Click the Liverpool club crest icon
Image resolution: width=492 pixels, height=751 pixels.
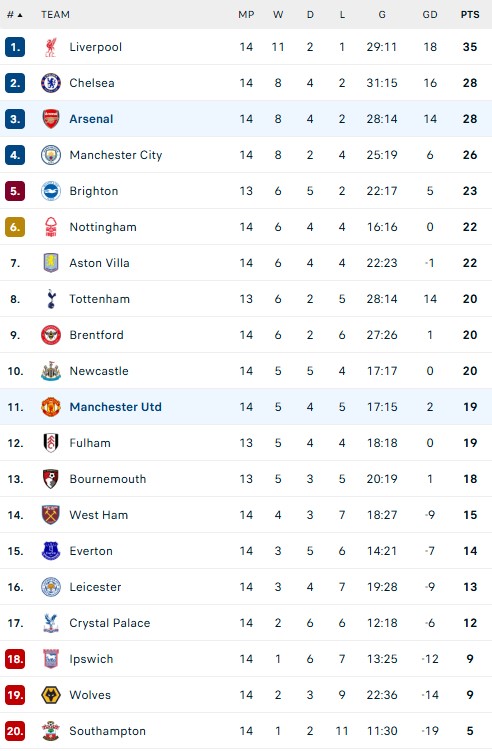point(50,47)
